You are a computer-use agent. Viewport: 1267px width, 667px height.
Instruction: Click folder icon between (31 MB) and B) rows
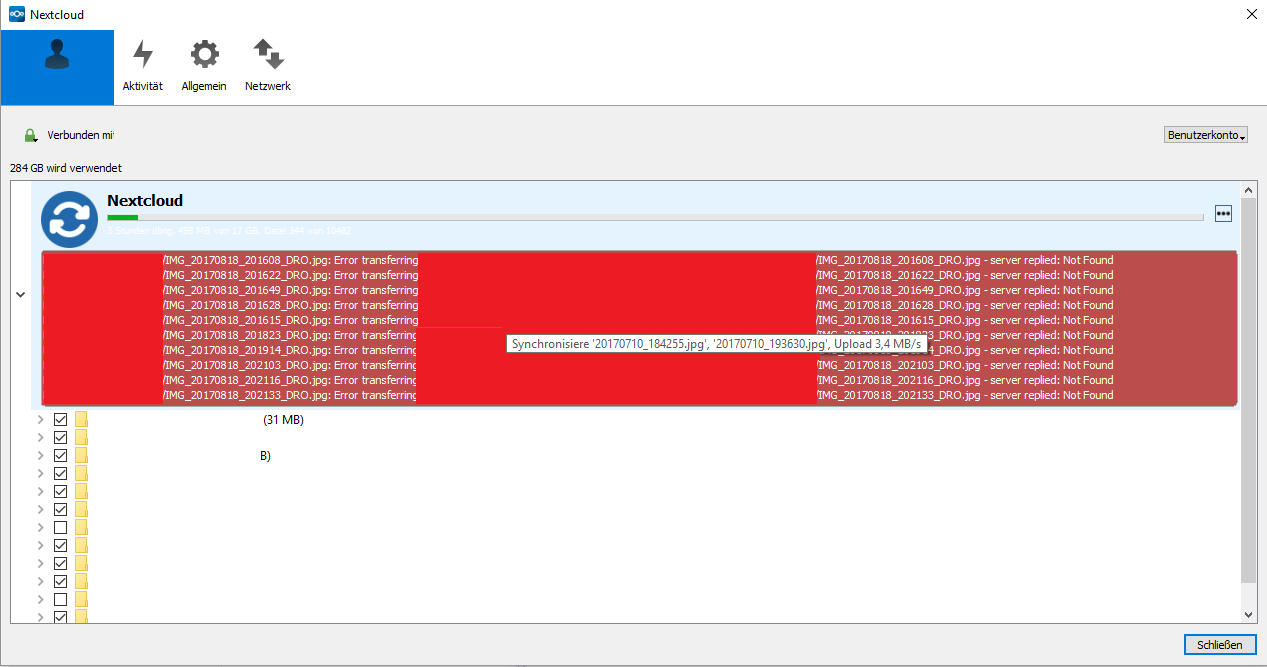(x=82, y=438)
